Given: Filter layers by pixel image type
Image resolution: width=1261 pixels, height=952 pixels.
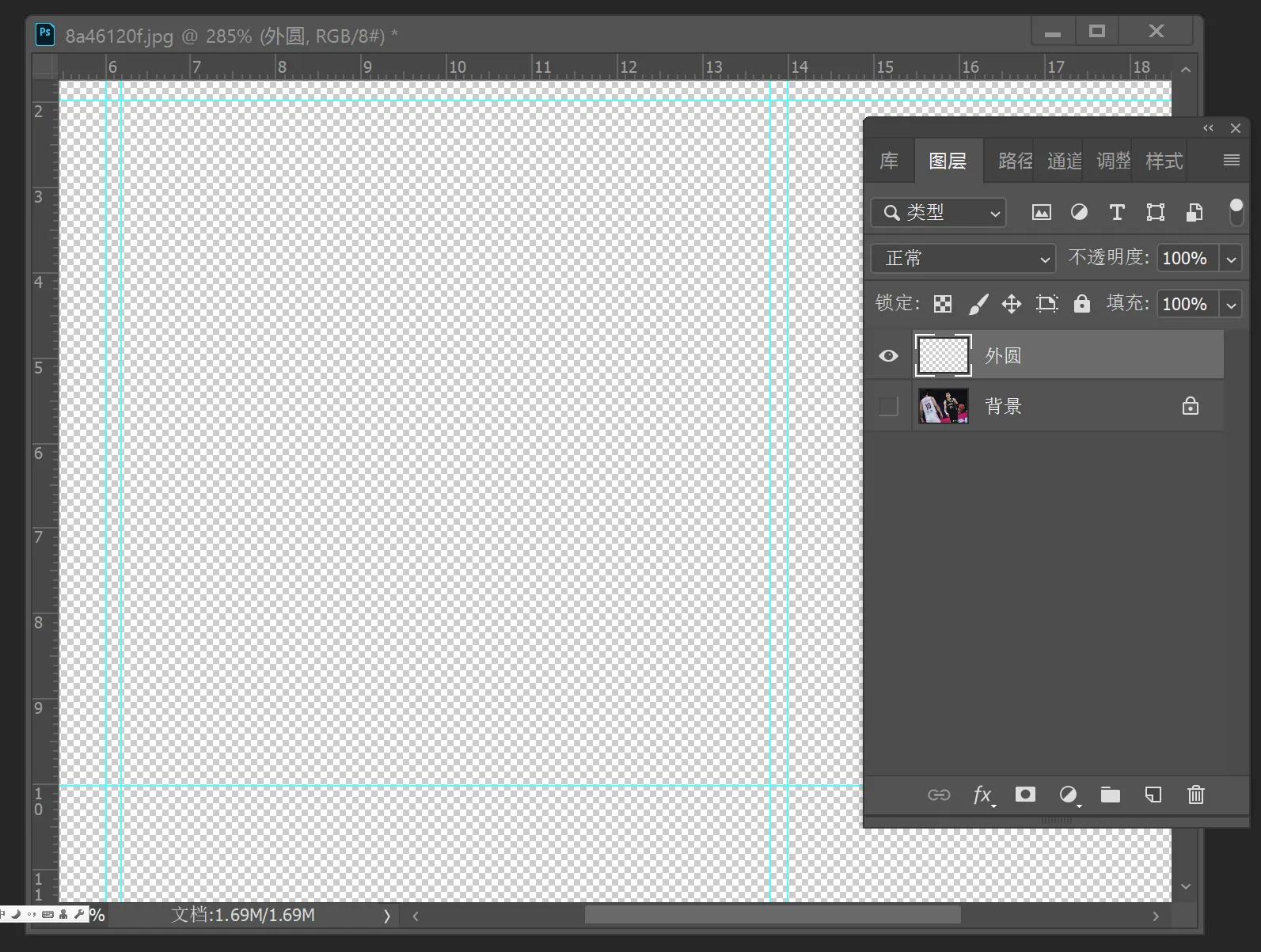Looking at the screenshot, I should 1042,212.
